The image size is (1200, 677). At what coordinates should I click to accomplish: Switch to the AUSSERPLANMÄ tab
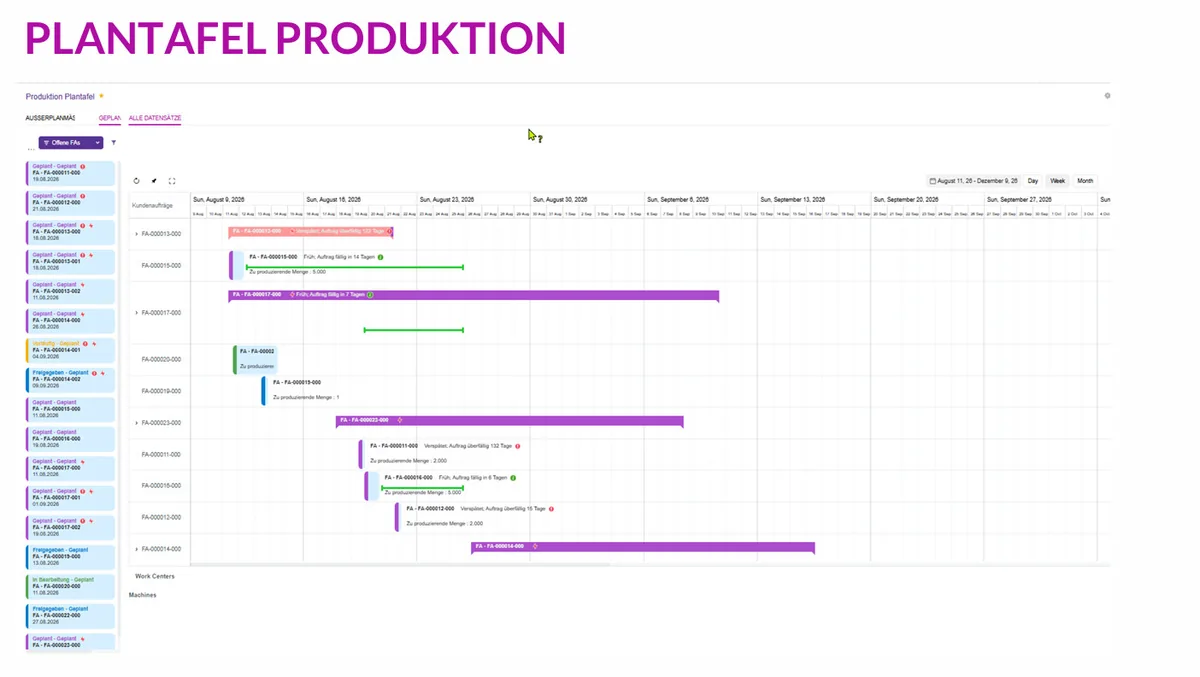50,118
